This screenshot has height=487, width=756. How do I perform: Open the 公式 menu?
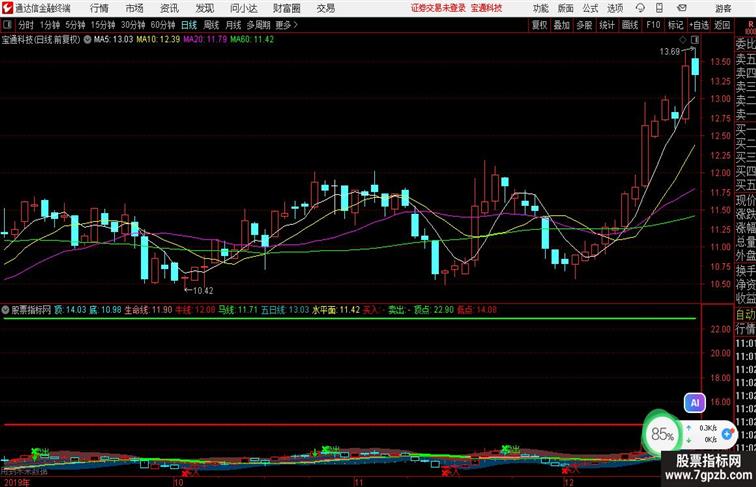point(590,8)
